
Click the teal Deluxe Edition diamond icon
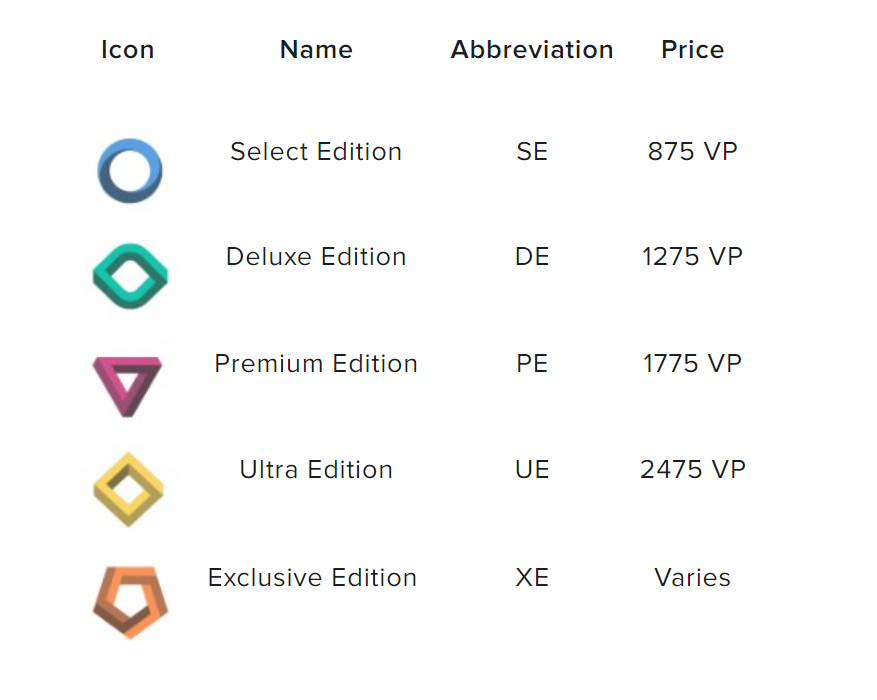click(x=130, y=276)
